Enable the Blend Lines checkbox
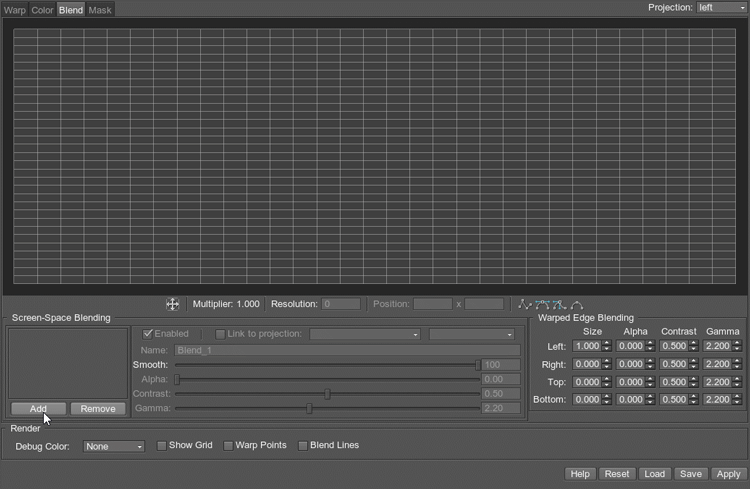 pyautogui.click(x=303, y=446)
